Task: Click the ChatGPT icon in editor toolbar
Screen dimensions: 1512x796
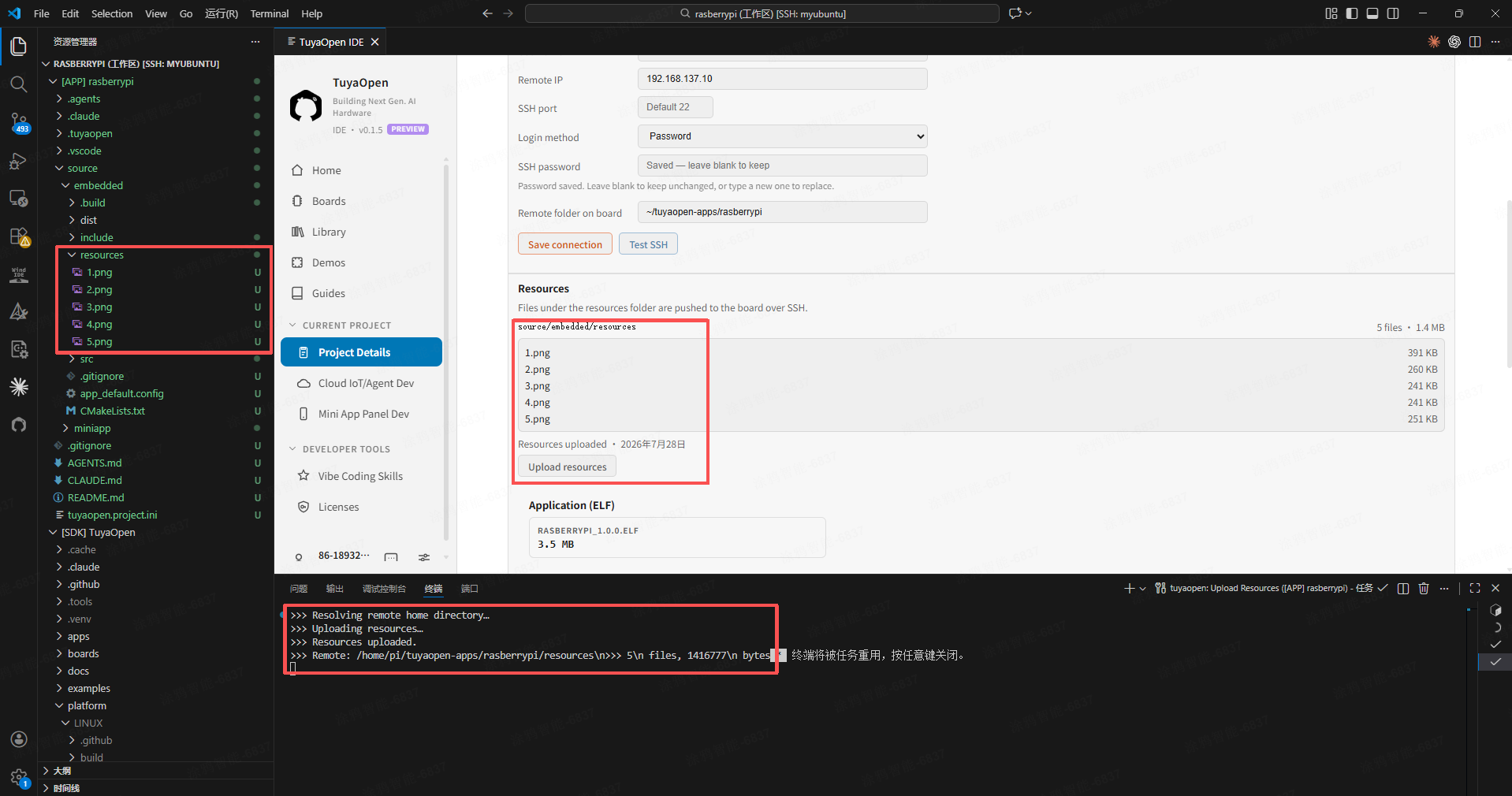Action: (1454, 42)
